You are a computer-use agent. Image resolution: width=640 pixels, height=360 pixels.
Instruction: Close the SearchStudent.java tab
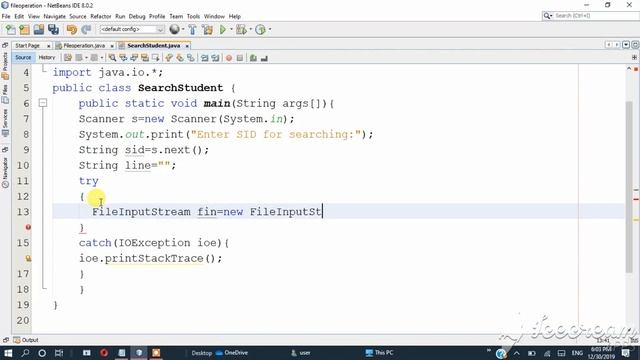(187, 46)
